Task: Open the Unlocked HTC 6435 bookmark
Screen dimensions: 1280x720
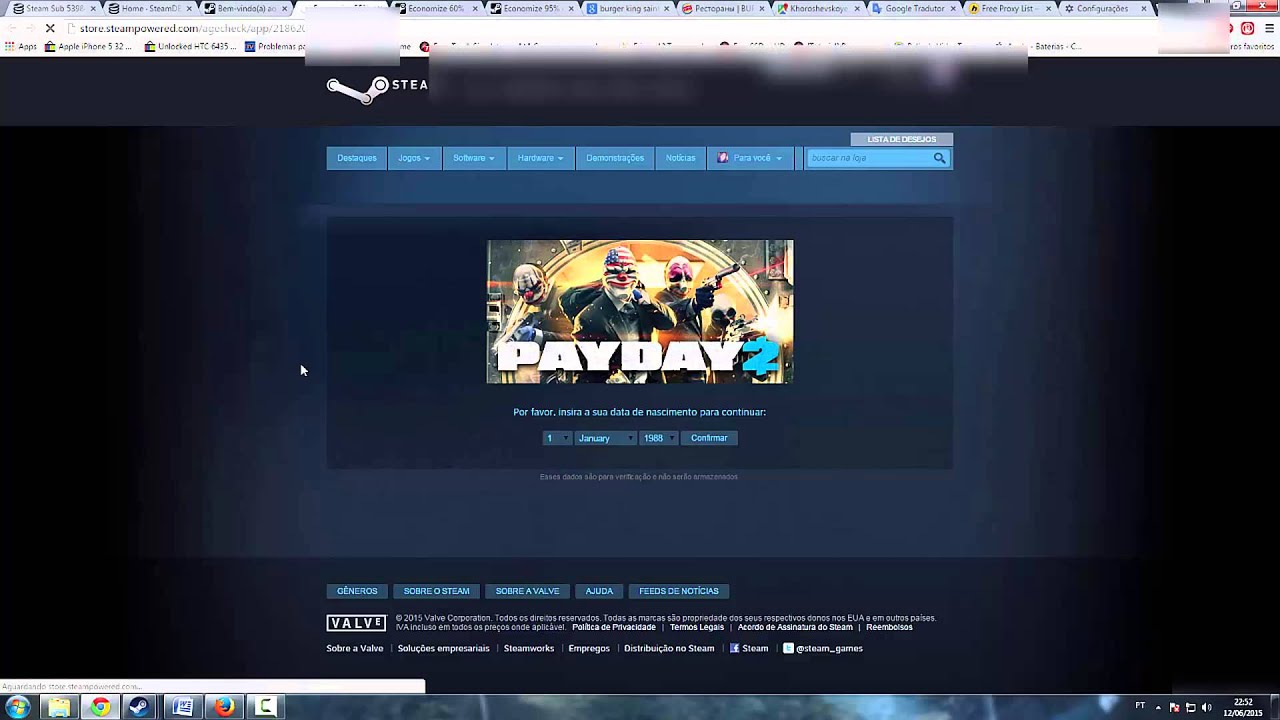Action: point(190,46)
